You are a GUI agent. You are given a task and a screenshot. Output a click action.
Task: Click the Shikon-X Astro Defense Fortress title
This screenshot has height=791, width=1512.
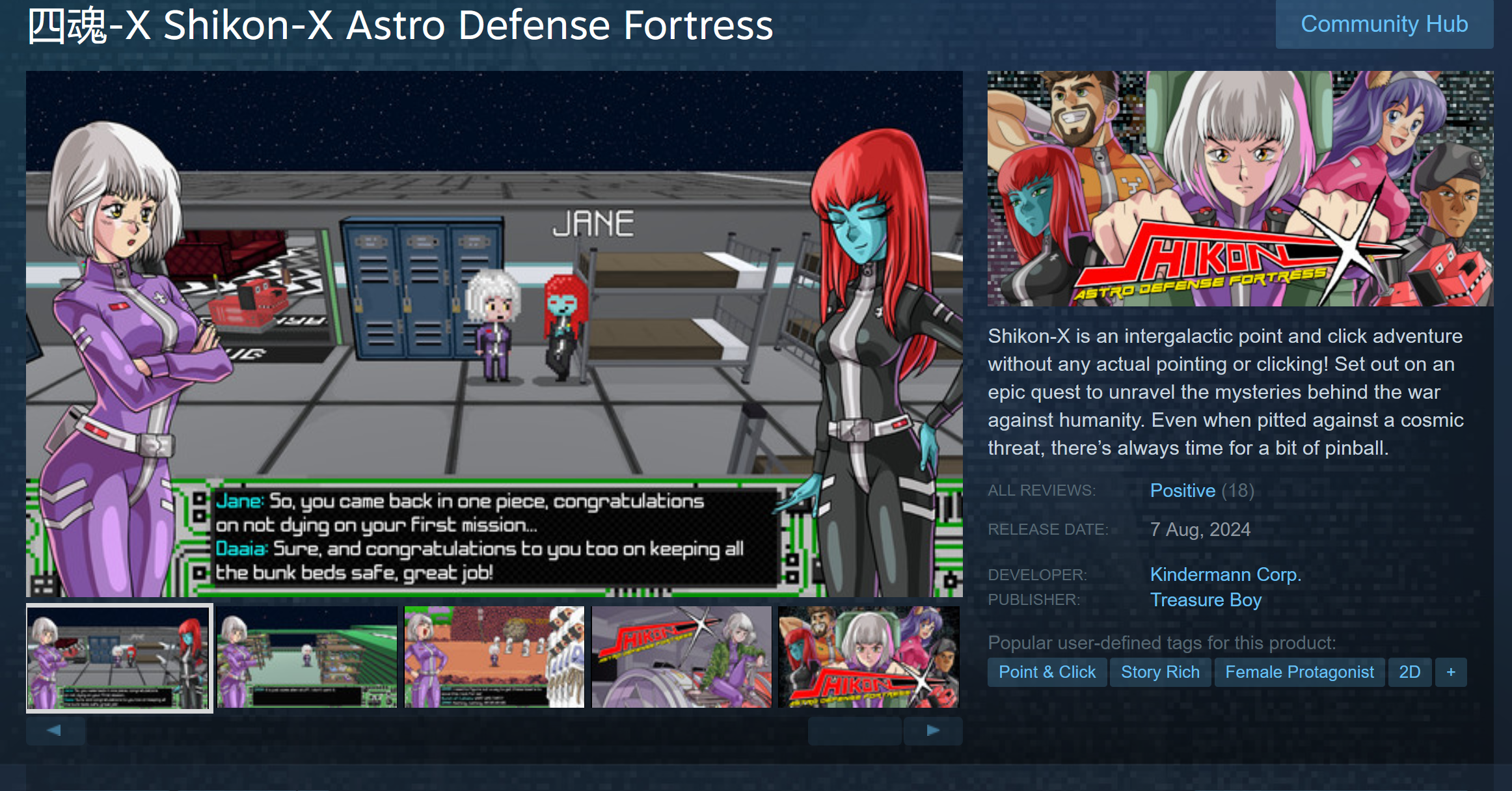pos(400,25)
